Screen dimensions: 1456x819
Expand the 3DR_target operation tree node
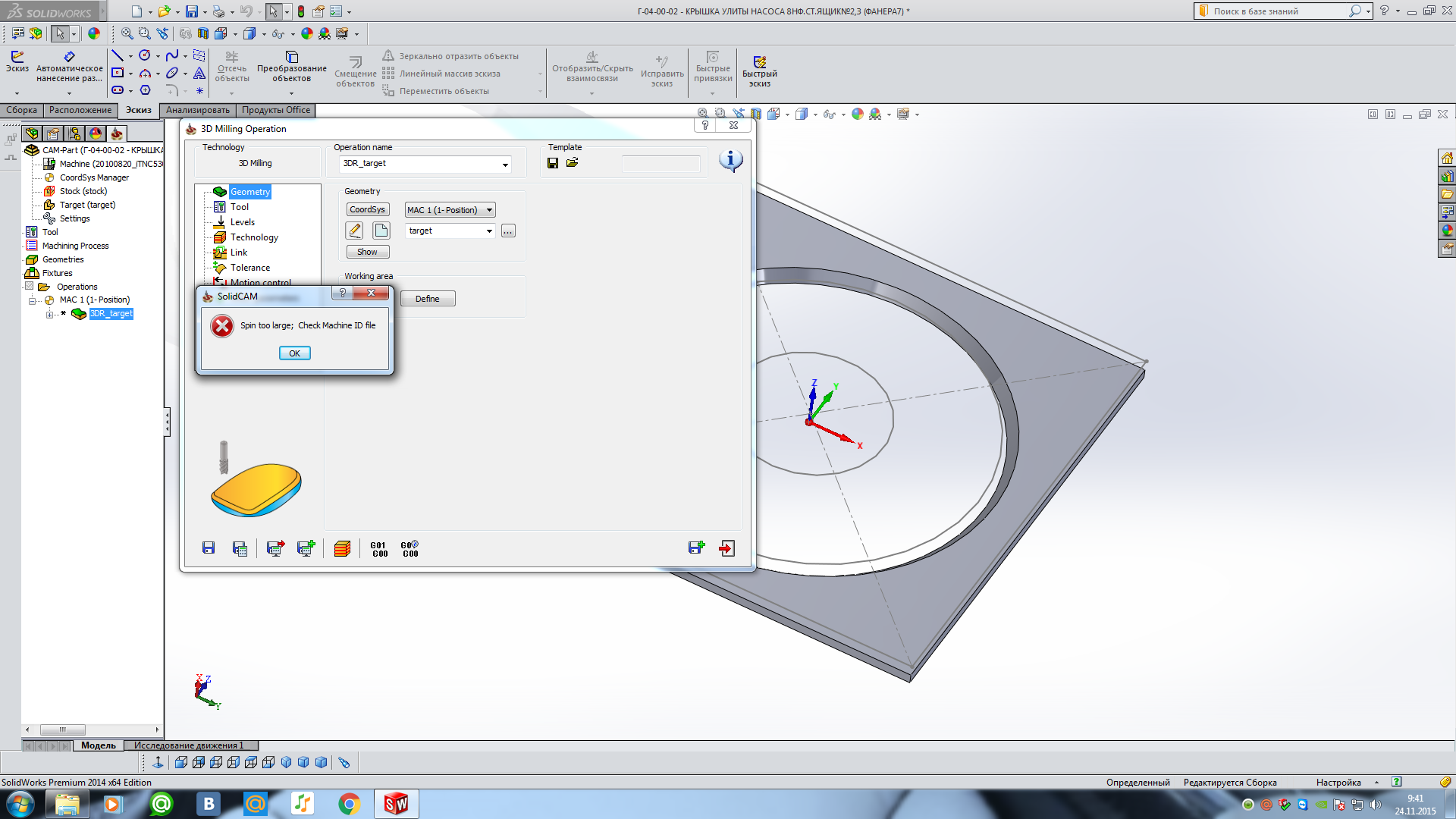[50, 314]
